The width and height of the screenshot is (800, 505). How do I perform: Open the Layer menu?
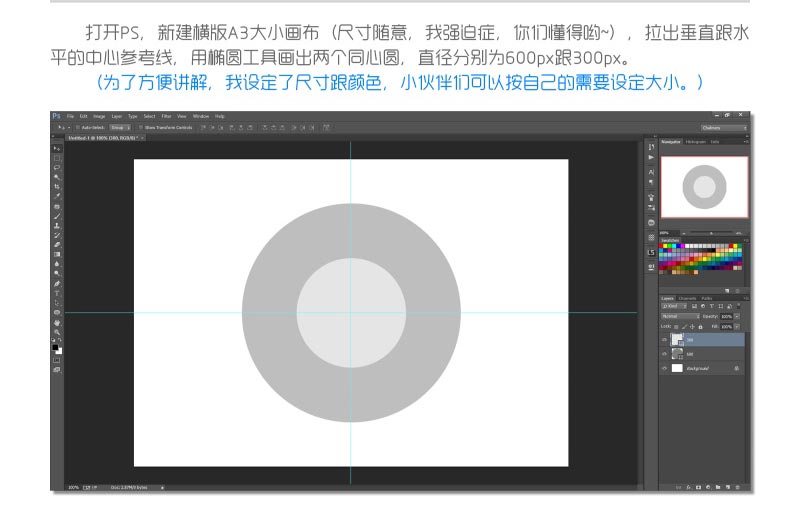[116, 116]
